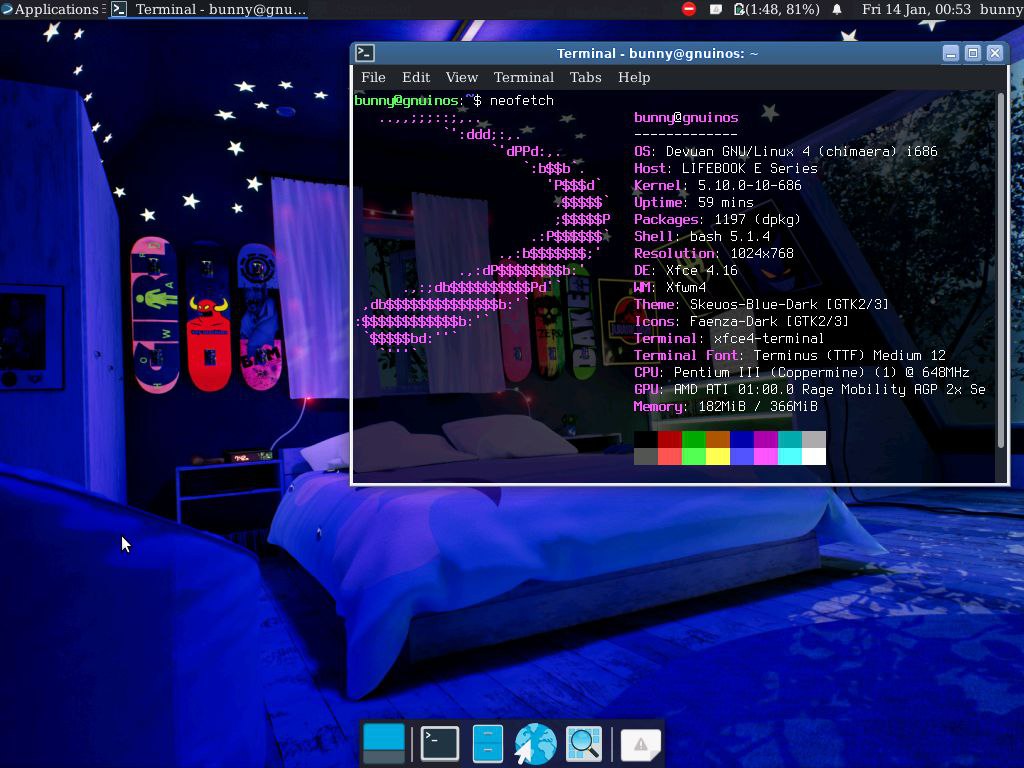Launch Terminal Emulator from the dock
Screen dimensions: 1024x768
(439, 744)
